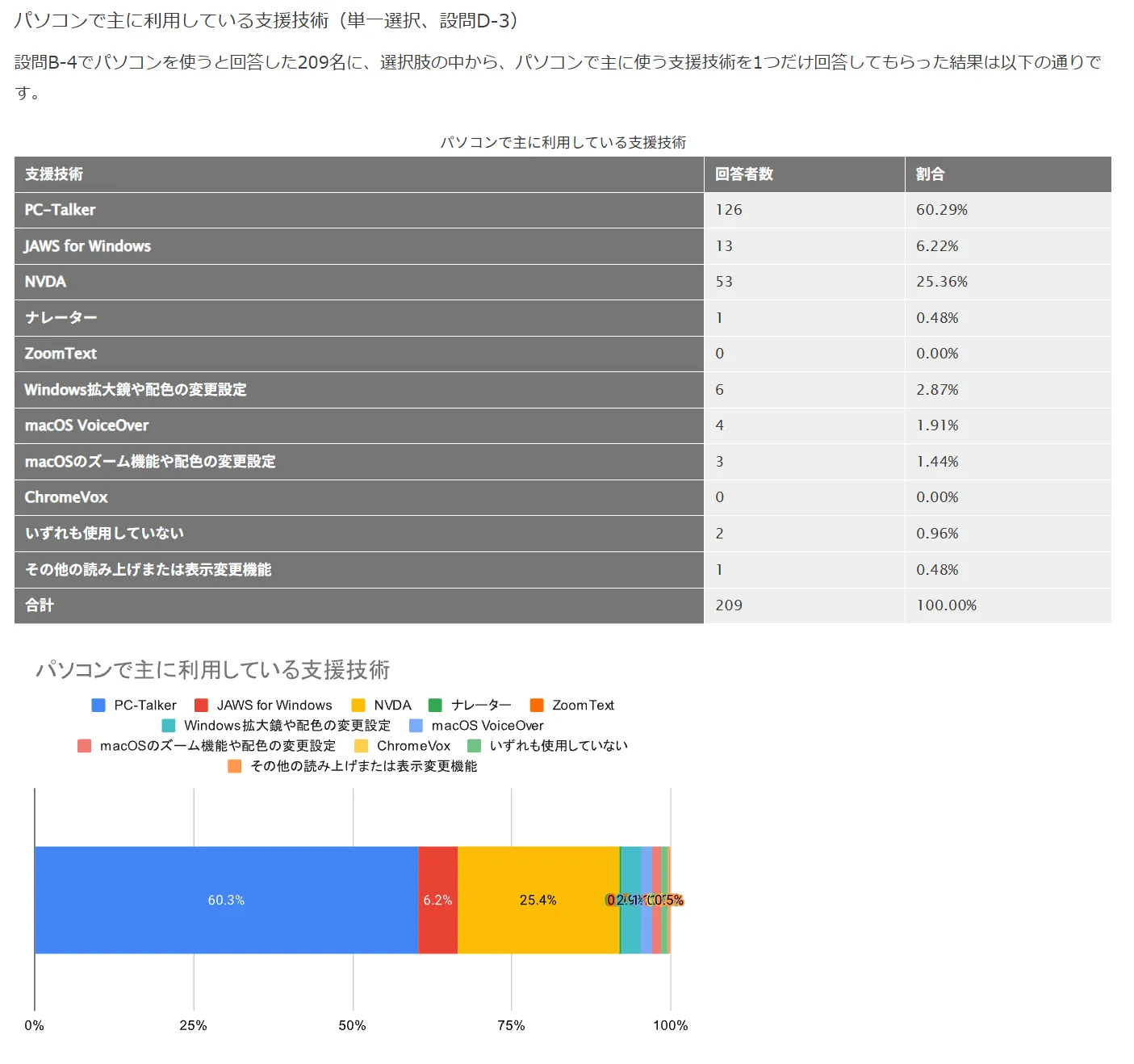Click the 2.87% table cell
The image size is (1134, 1064).
click(1008, 390)
